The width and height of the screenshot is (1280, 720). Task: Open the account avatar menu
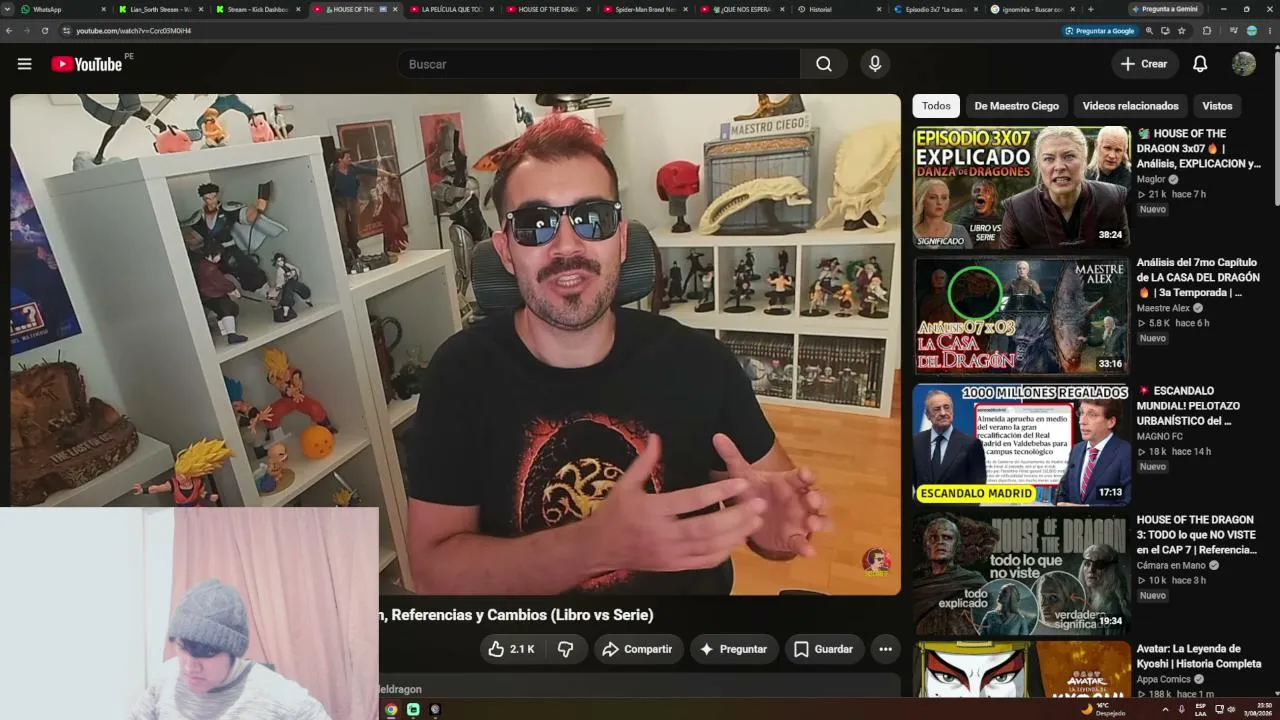pyautogui.click(x=1244, y=64)
